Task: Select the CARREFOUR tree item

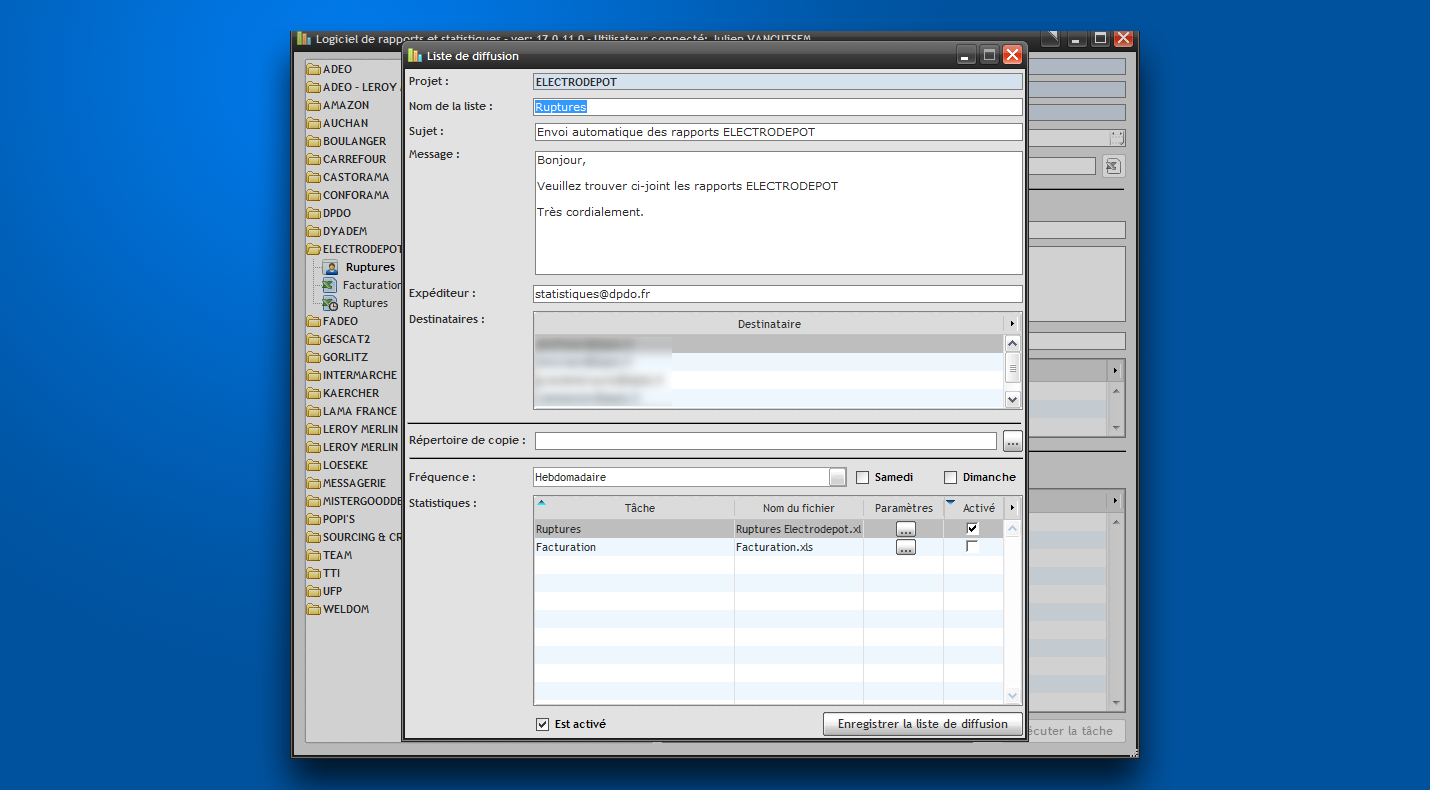Action: [354, 159]
